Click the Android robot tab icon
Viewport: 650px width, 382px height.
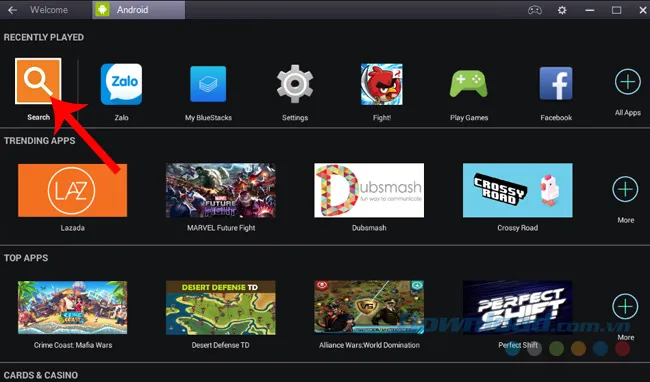click(102, 10)
